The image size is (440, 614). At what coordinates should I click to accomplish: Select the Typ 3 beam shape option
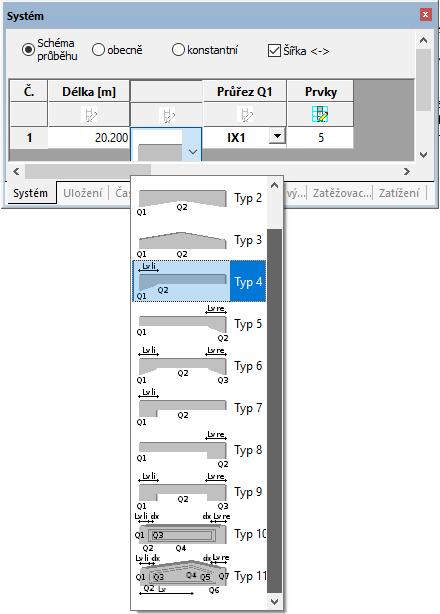point(200,240)
